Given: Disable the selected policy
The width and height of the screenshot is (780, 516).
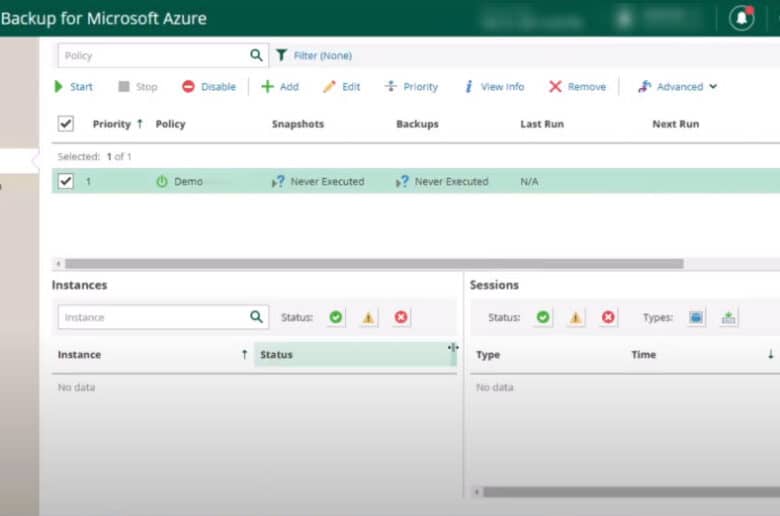Looking at the screenshot, I should click(x=209, y=87).
